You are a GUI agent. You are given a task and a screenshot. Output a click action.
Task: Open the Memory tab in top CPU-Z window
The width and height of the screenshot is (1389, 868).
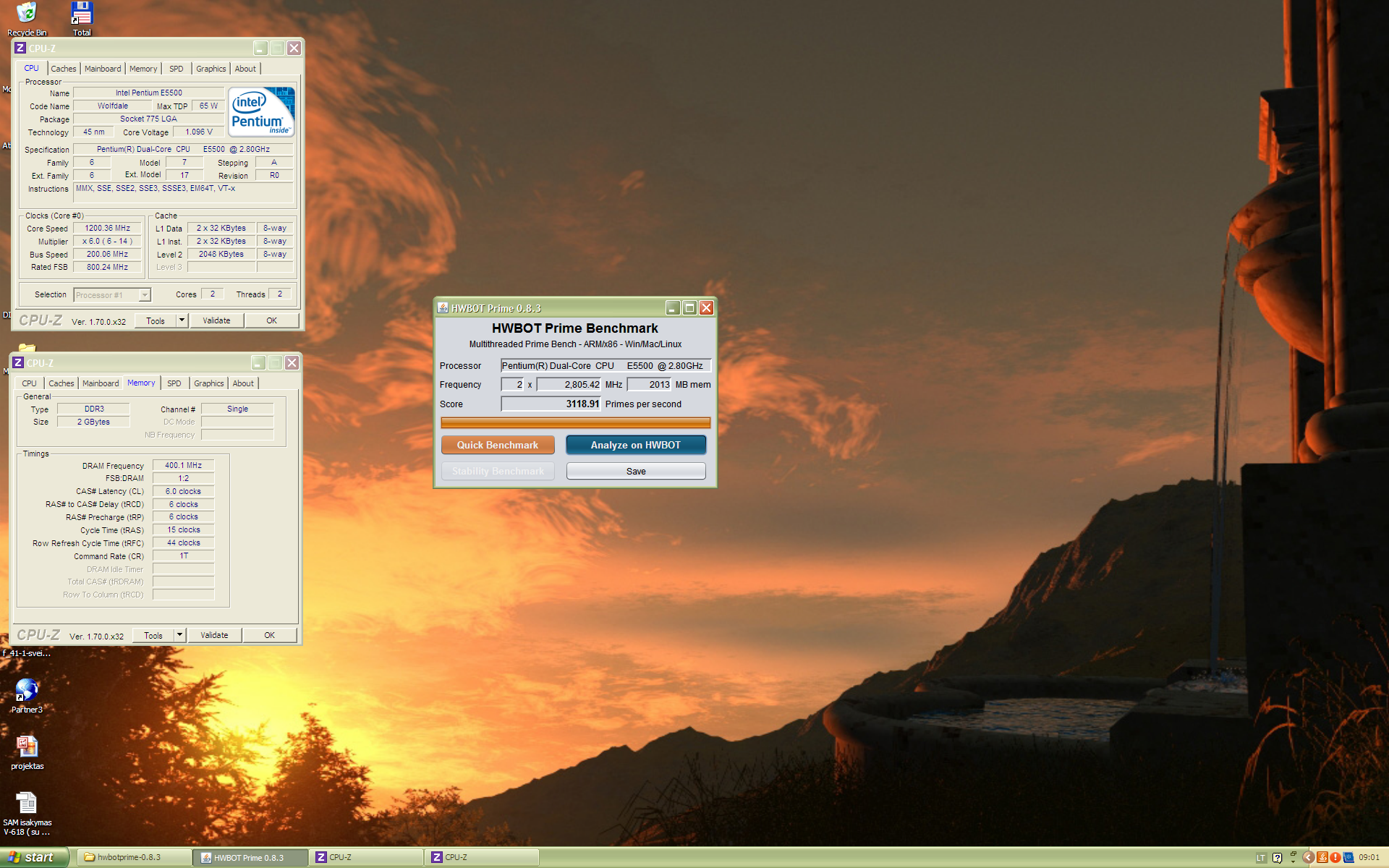[143, 69]
